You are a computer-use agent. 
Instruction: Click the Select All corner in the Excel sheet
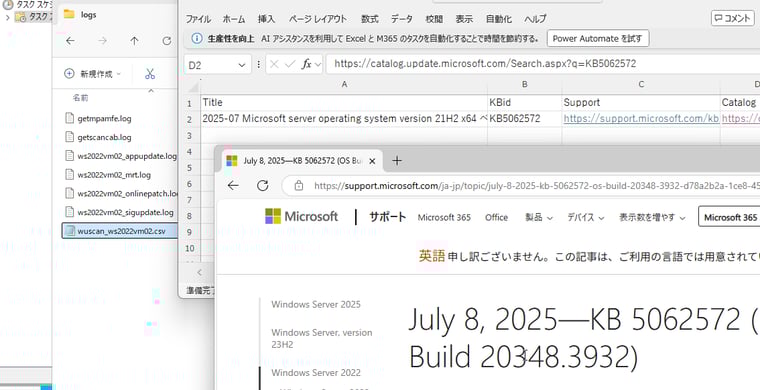(x=193, y=86)
